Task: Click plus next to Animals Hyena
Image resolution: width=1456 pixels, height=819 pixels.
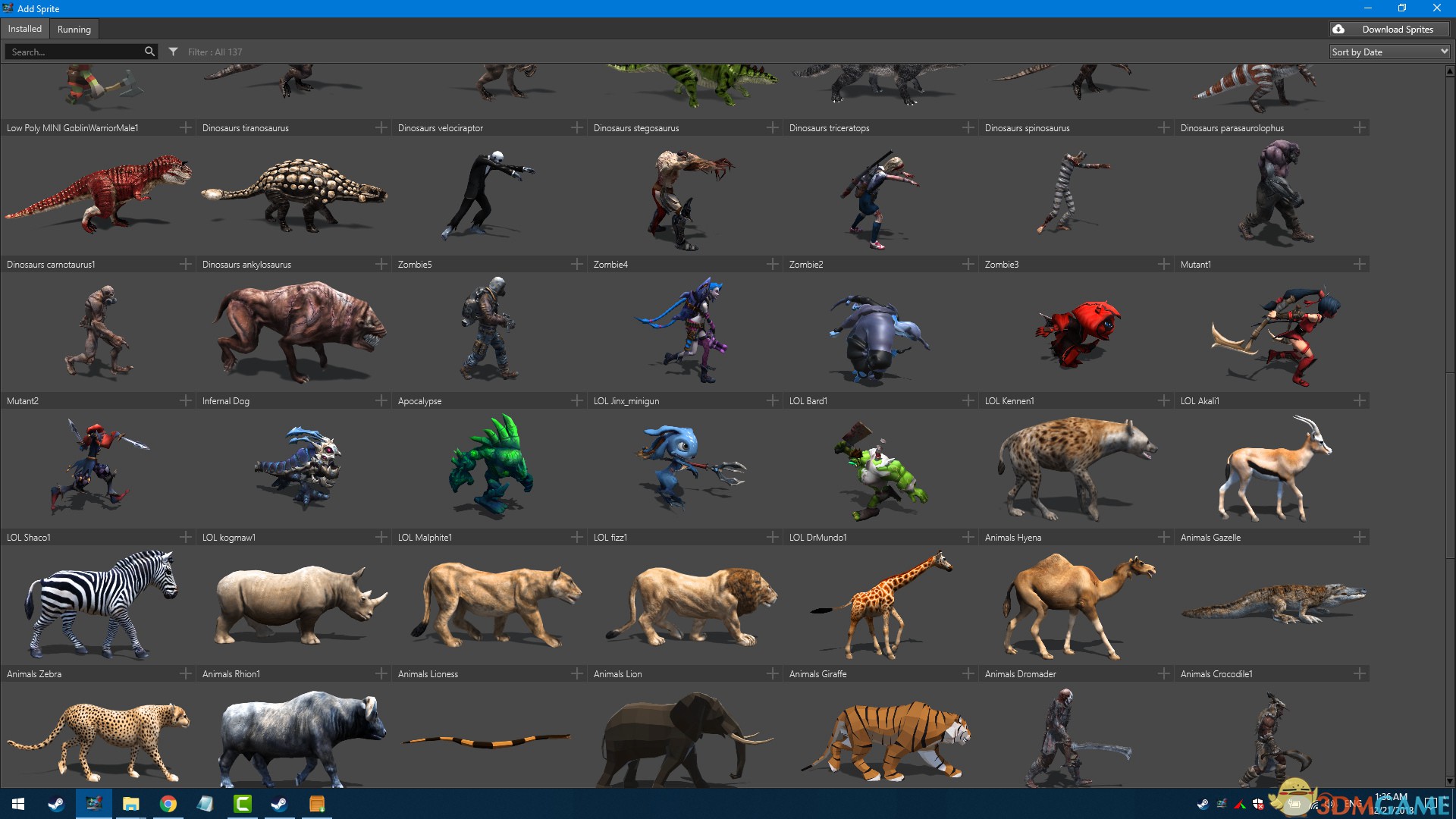Action: pos(1164,537)
